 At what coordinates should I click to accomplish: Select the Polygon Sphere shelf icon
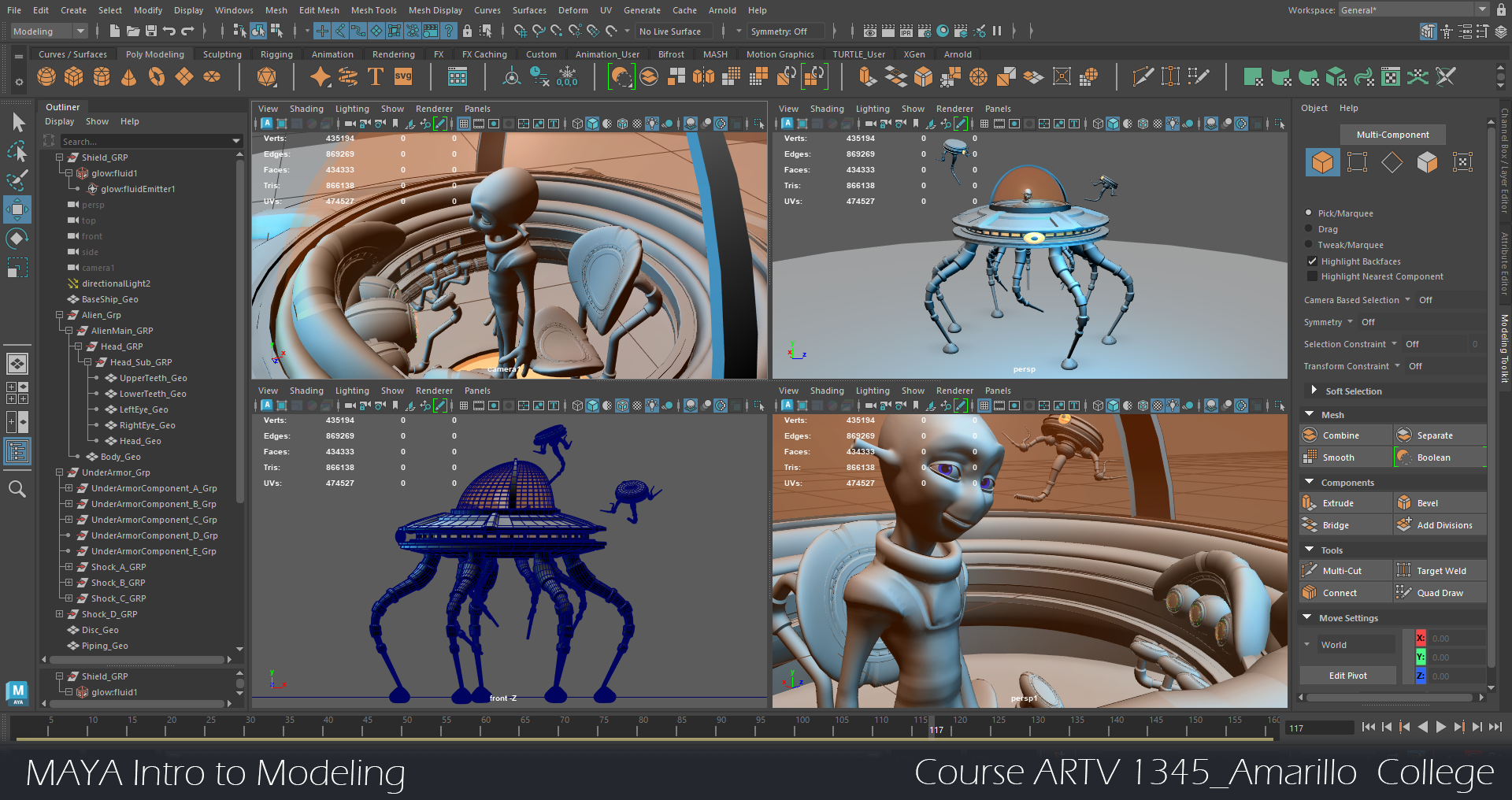[x=46, y=76]
